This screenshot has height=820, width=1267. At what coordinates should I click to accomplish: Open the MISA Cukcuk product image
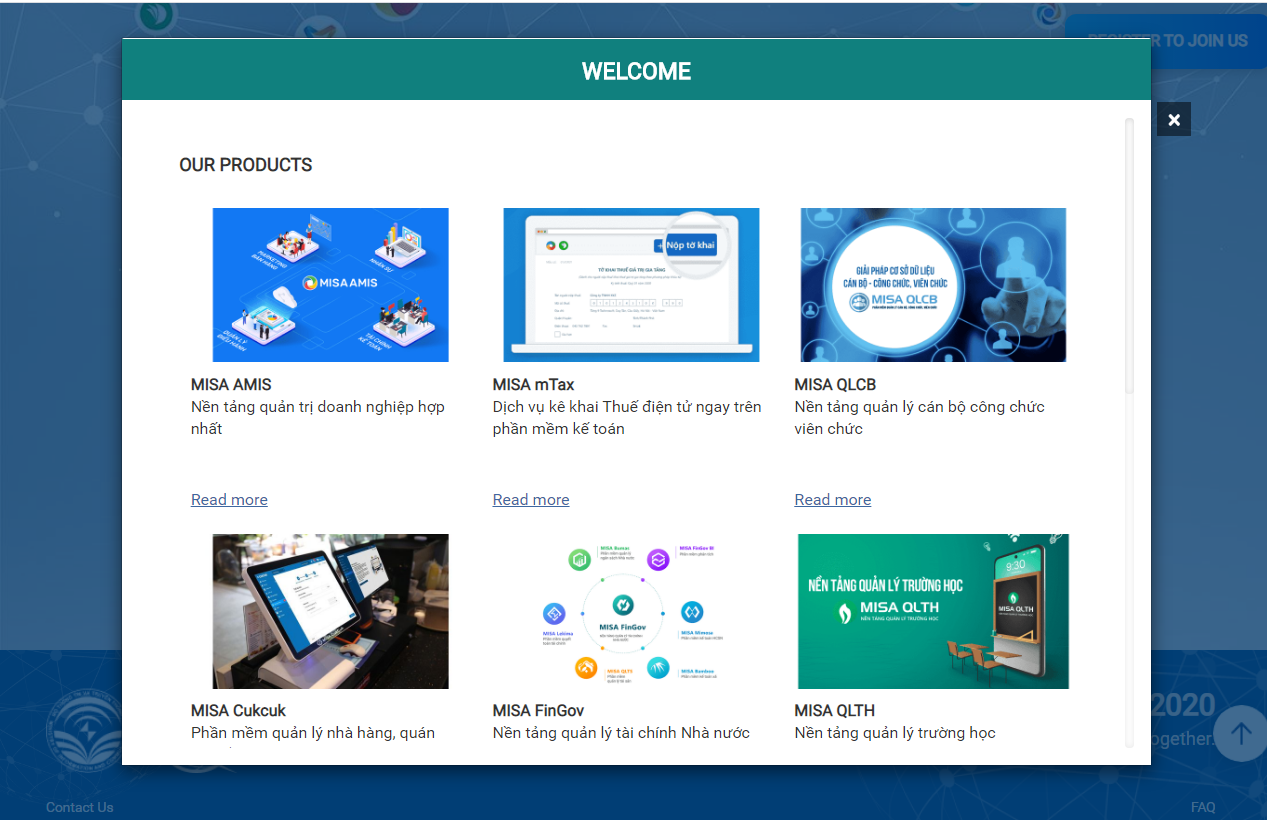tap(330, 611)
